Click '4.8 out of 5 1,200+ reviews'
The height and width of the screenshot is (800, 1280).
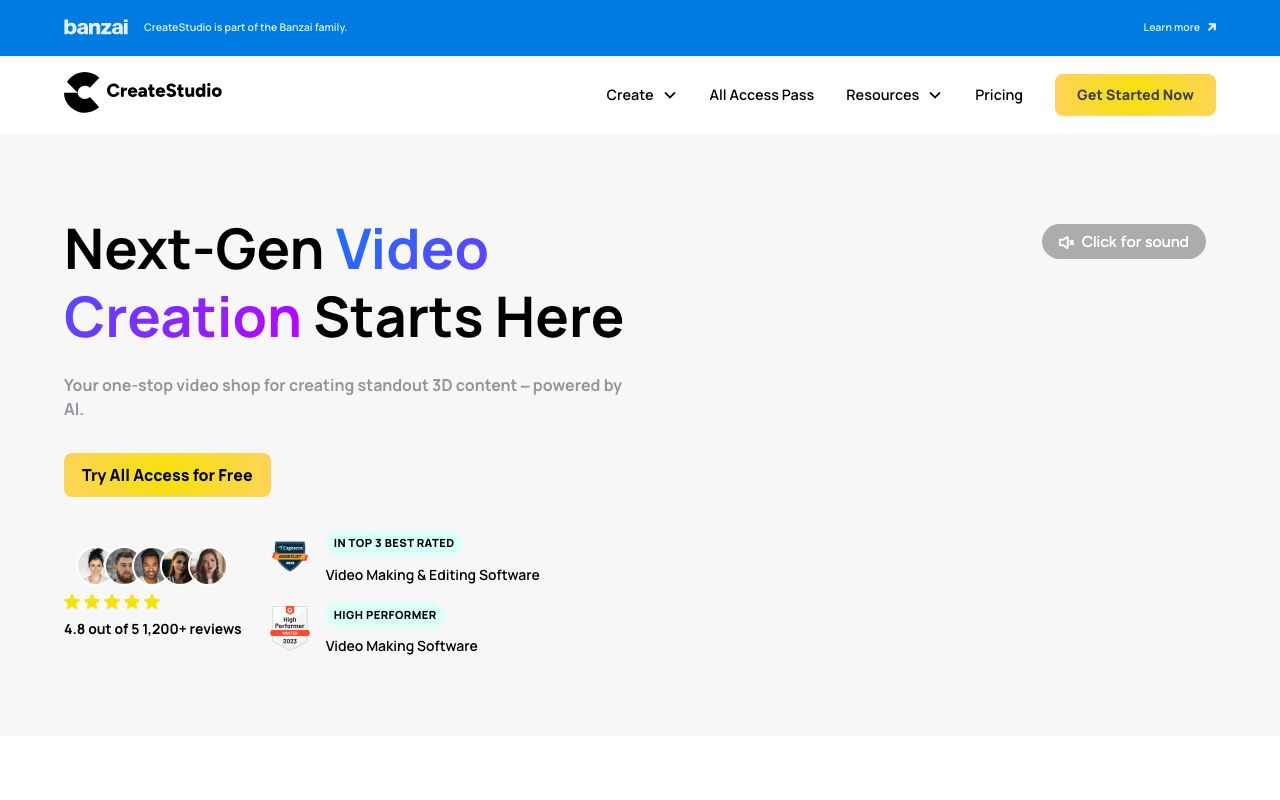[x=152, y=629]
